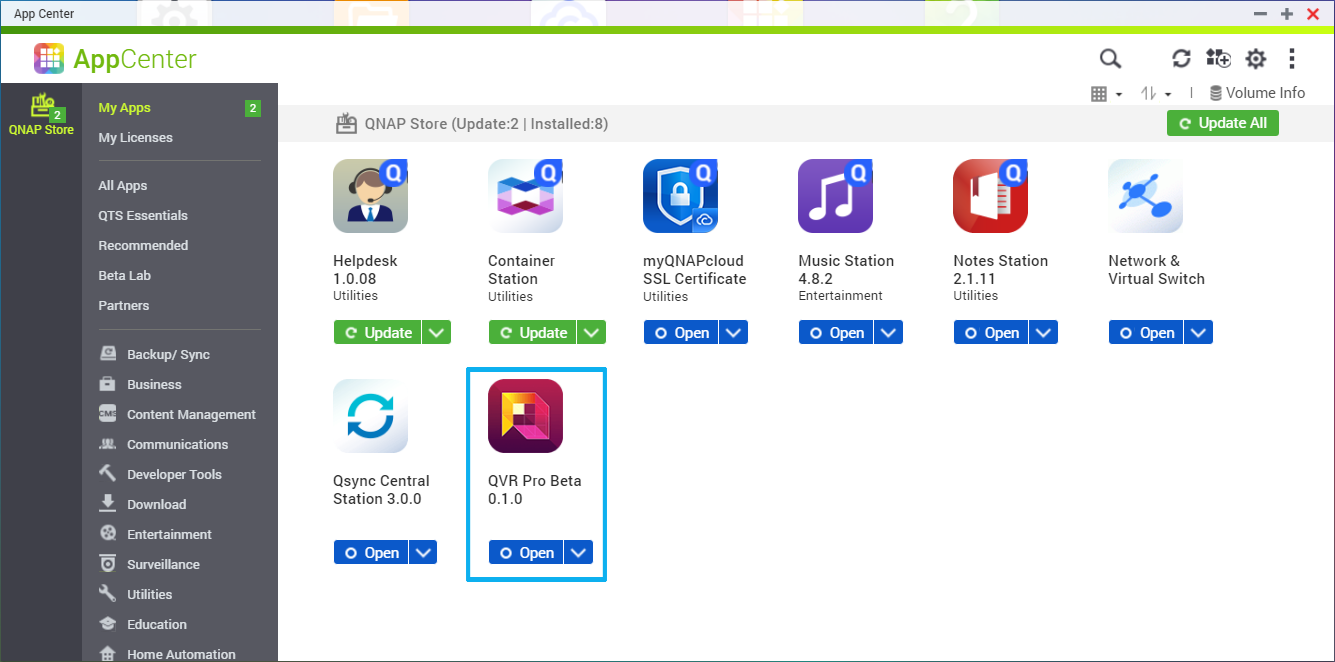Screen dimensions: 1335x662
Task: Select QNAP Store in the left sidebar
Action: 41,114
